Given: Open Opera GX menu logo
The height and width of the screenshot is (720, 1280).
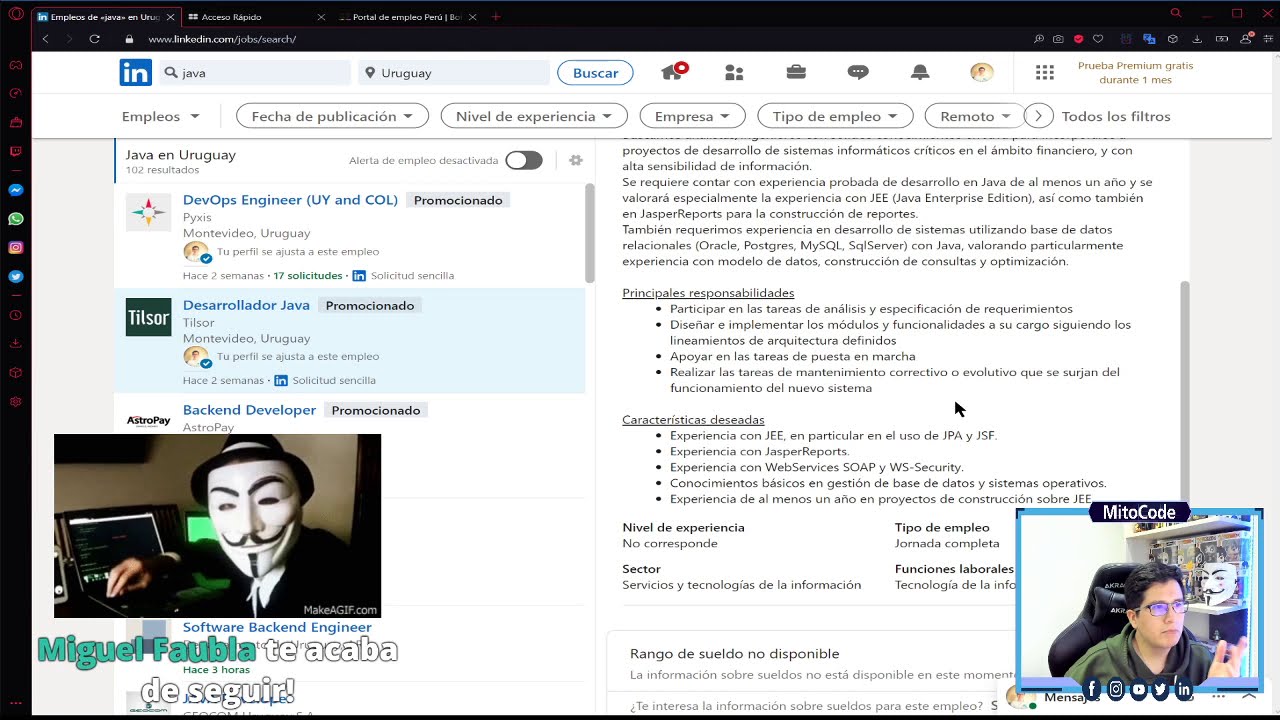Looking at the screenshot, I should 15,14.
